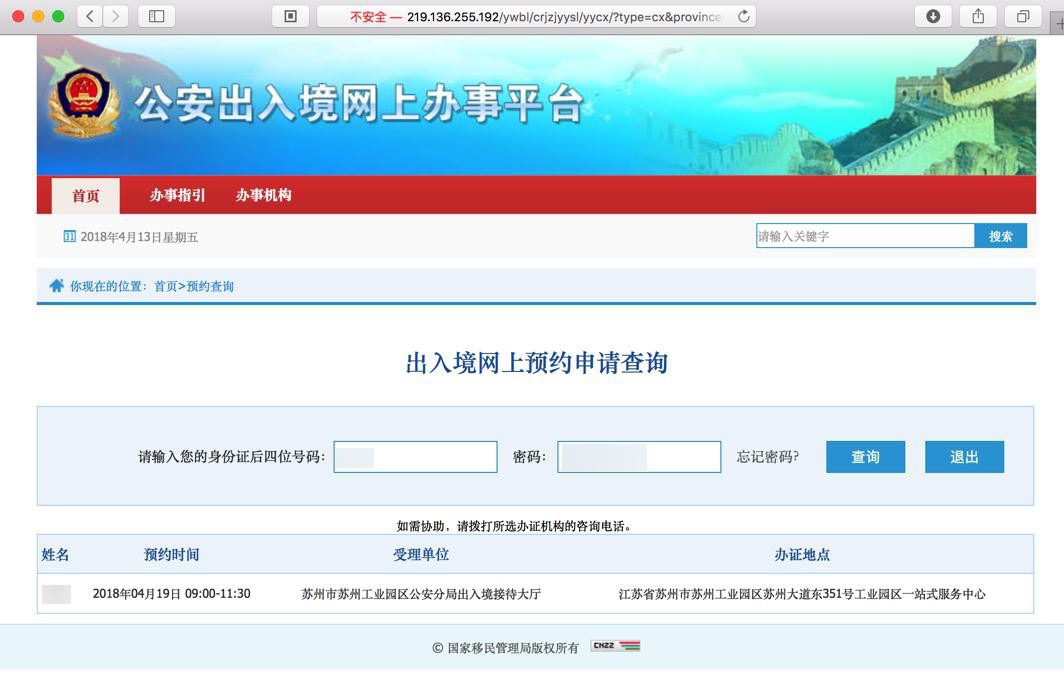The image size is (1064, 679).
Task: Click the footer text 国家移民管理局版权所有
Action: coord(513,648)
